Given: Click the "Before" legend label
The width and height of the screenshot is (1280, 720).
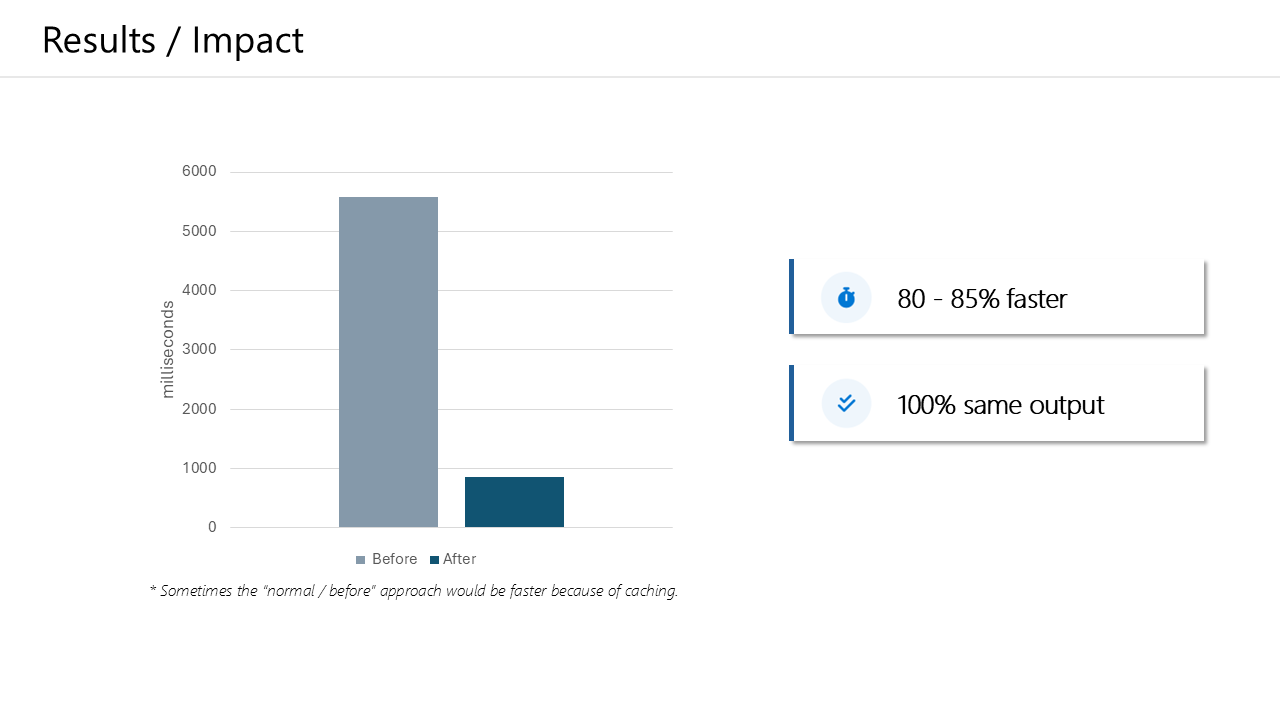Looking at the screenshot, I should point(394,559).
